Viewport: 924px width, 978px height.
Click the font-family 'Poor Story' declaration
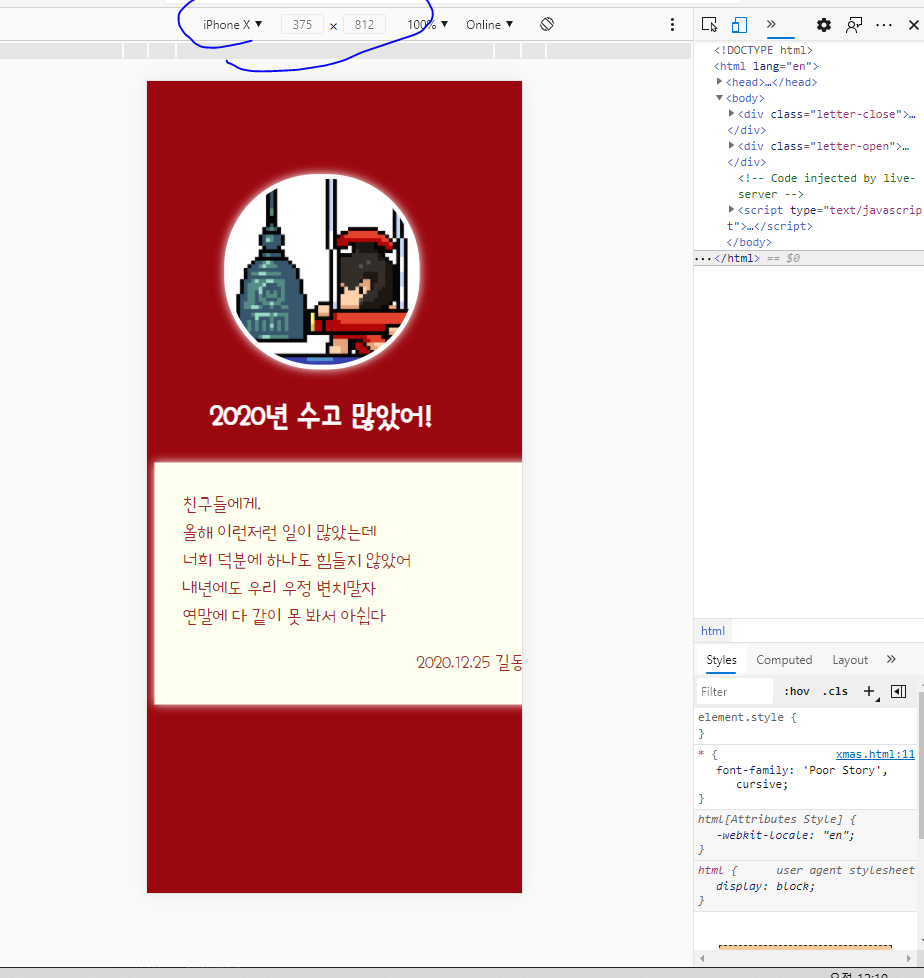coord(801,777)
